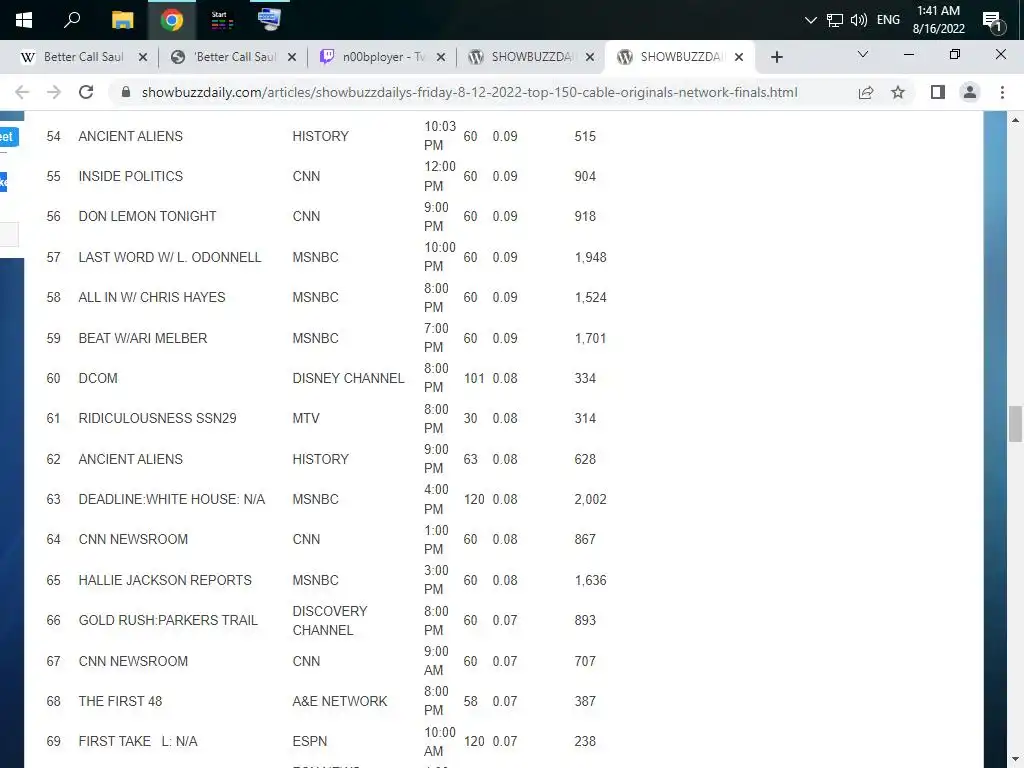Select ANCIENT ALIENS in row 54
Viewport: 1024px width, 768px height.
pyautogui.click(x=131, y=136)
